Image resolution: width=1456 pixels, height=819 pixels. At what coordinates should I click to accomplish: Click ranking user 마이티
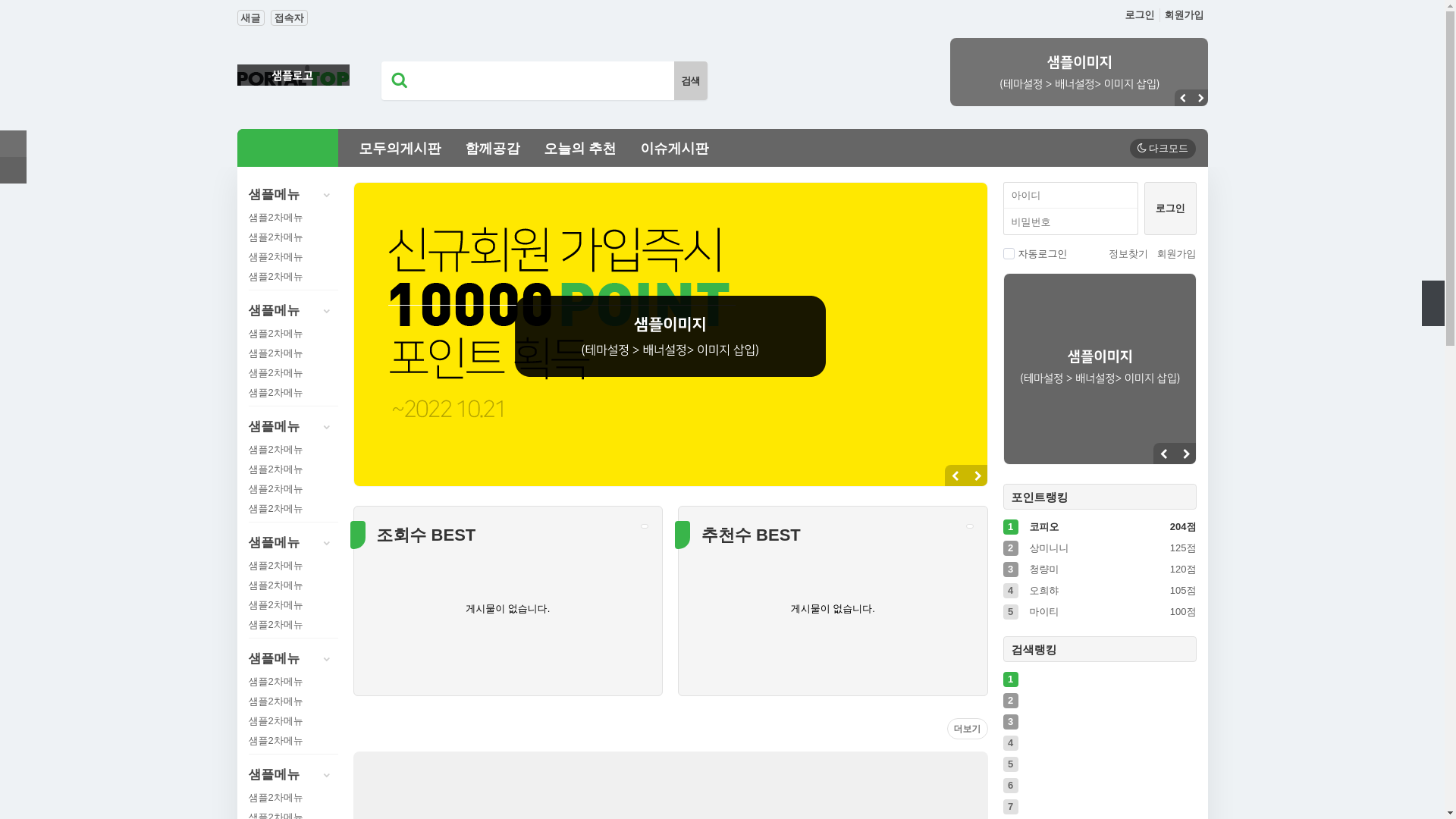point(1044,612)
